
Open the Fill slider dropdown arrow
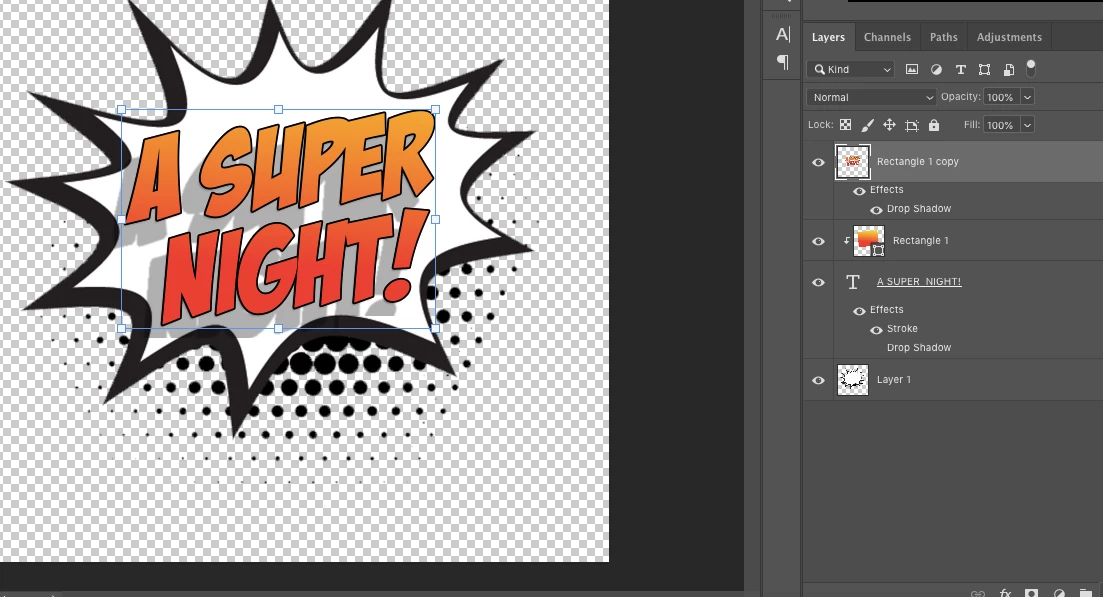(x=1027, y=125)
